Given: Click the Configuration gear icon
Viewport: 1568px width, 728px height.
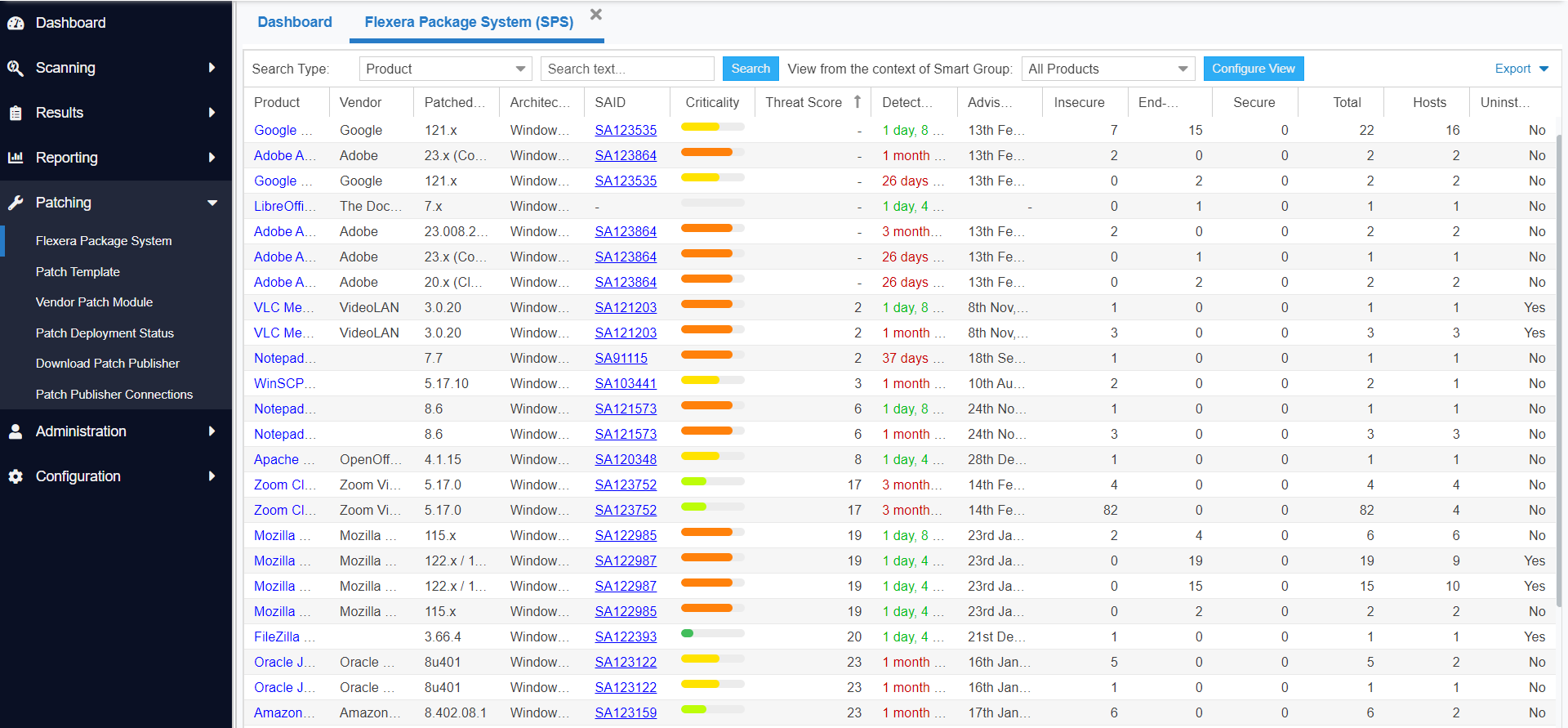Looking at the screenshot, I should tap(16, 476).
